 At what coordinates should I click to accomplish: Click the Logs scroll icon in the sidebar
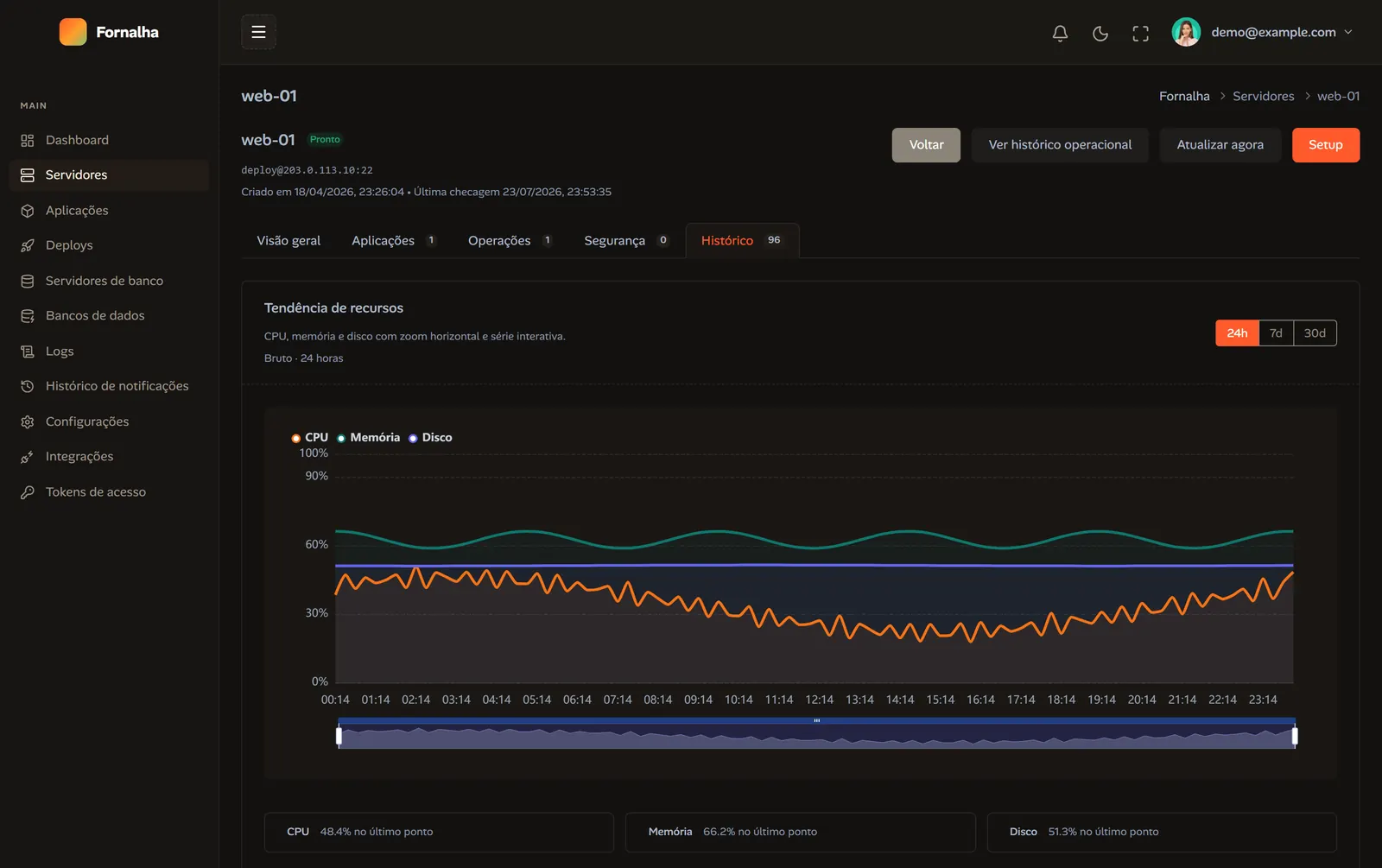pyautogui.click(x=28, y=352)
